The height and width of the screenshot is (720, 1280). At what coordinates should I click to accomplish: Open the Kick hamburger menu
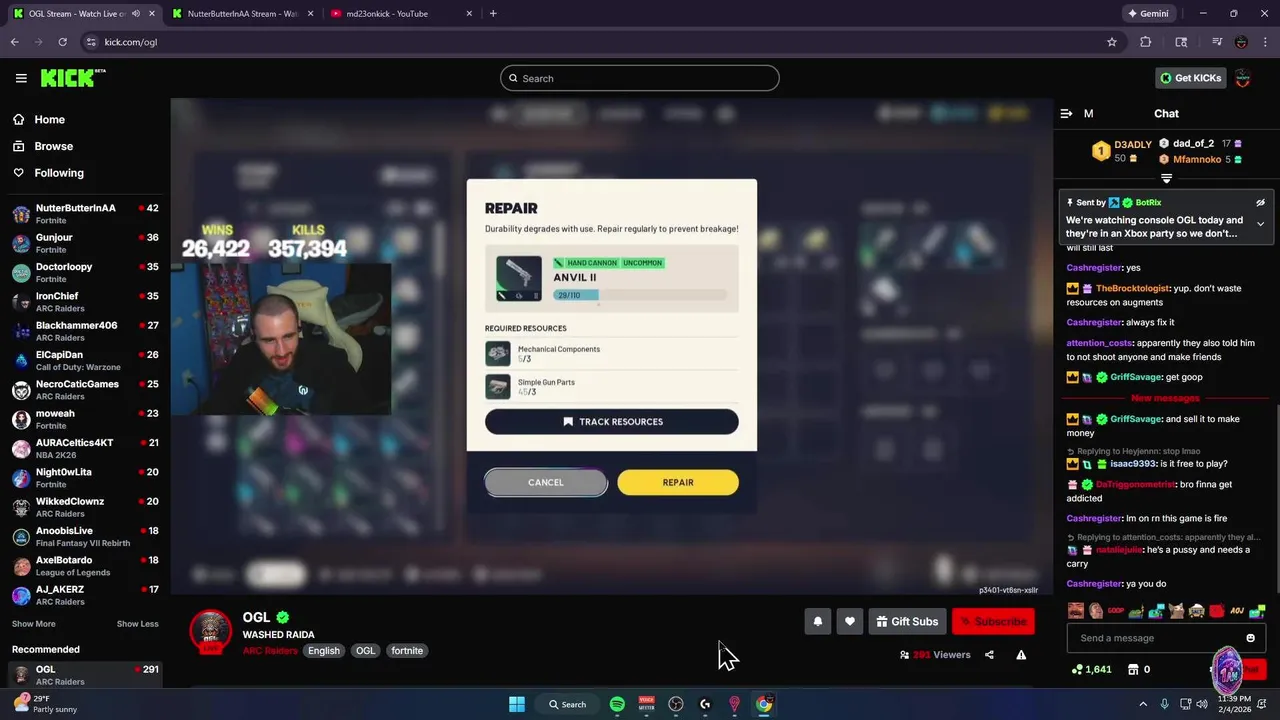21,78
